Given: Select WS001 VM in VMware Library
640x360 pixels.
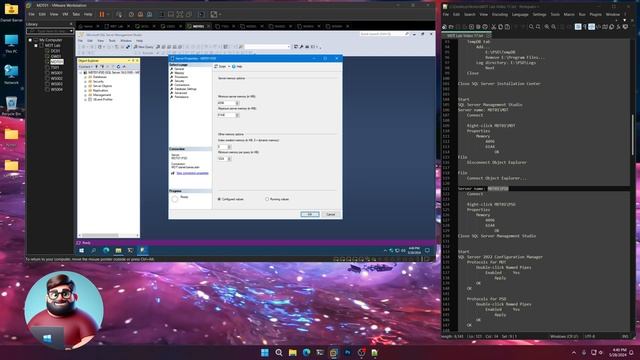Looking at the screenshot, I should point(56,73).
